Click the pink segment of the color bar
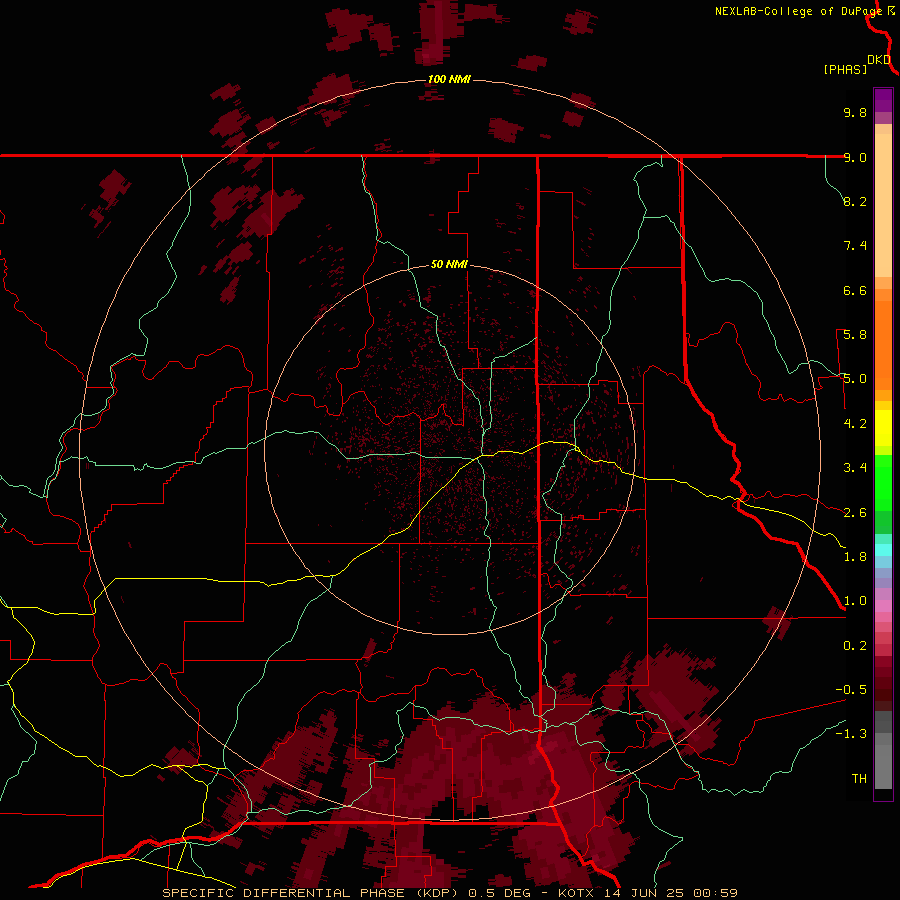This screenshot has width=900, height=900. click(x=883, y=606)
